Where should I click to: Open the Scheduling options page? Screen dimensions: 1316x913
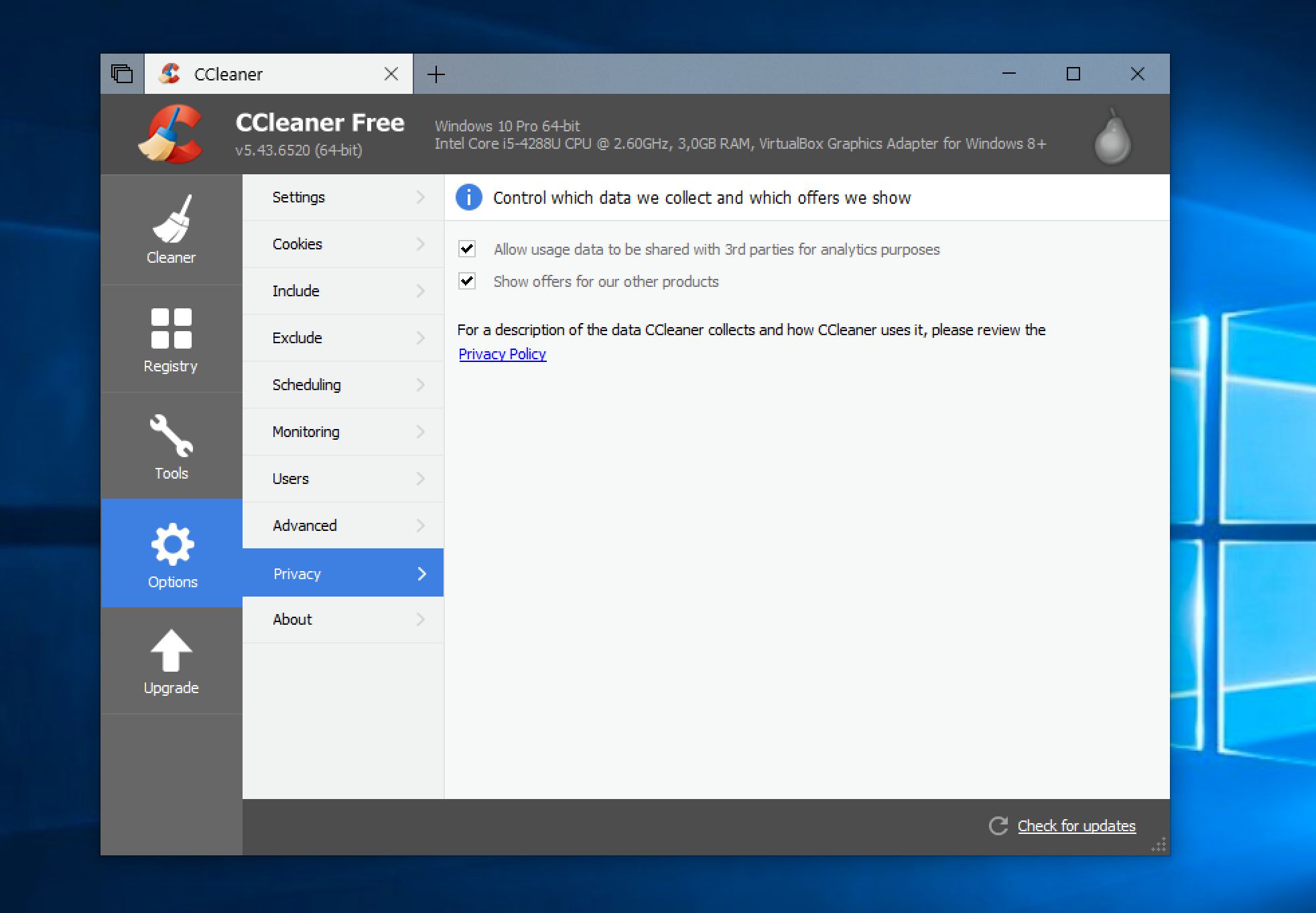307,385
